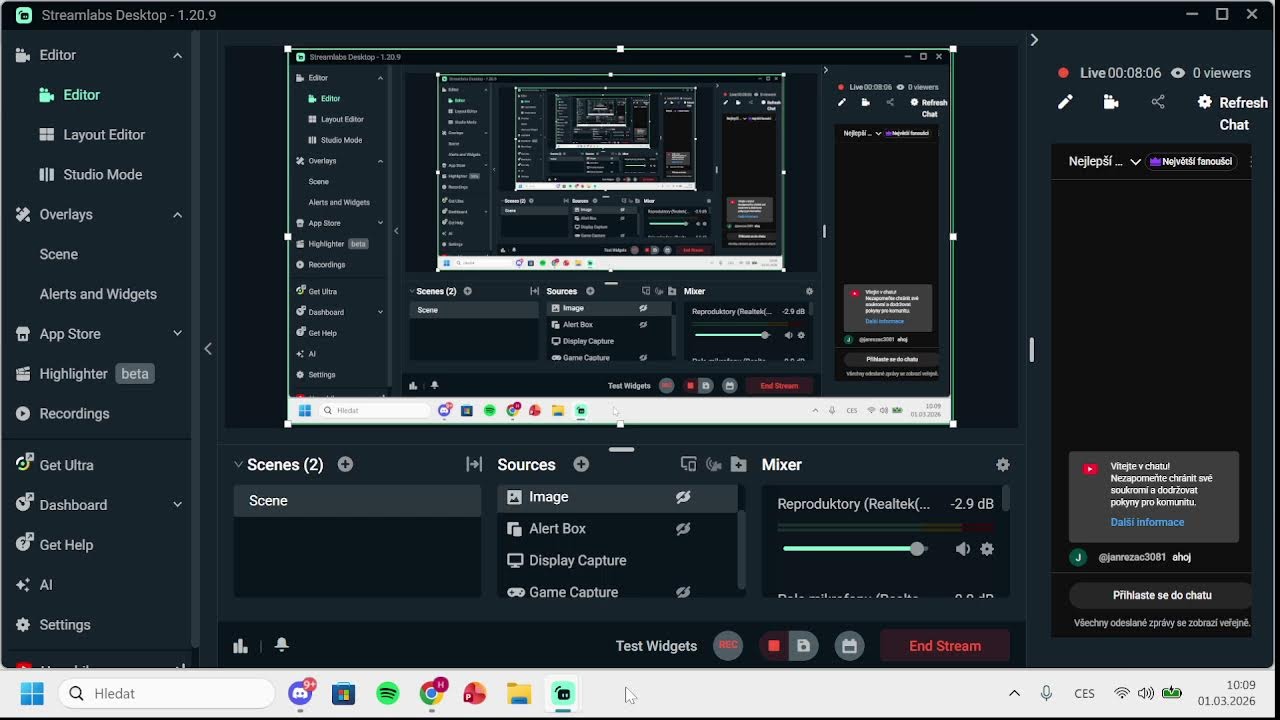Image resolution: width=1280 pixels, height=720 pixels.
Task: Open notifications bell icon
Action: (x=281, y=645)
